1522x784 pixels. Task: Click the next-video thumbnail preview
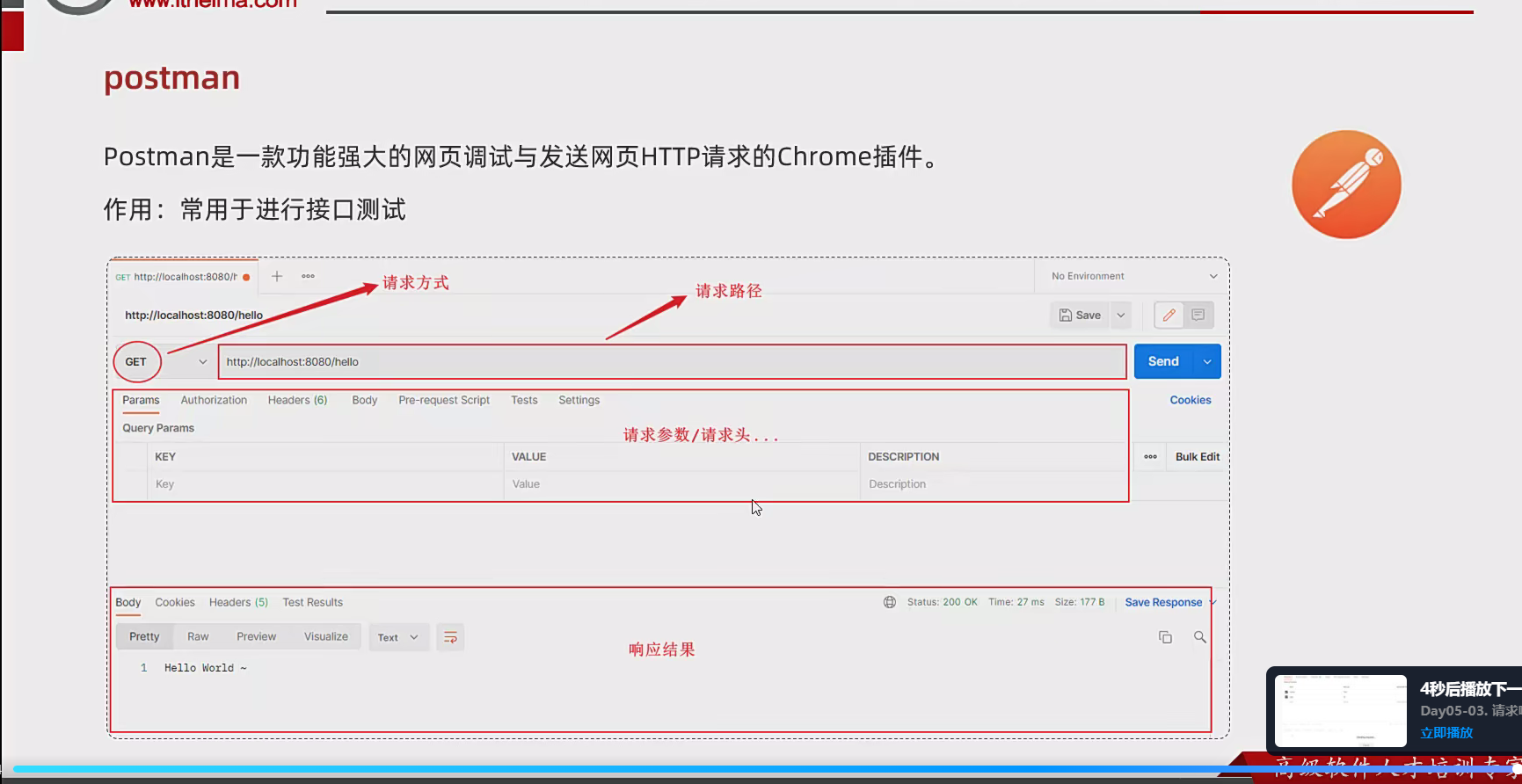coord(1341,711)
